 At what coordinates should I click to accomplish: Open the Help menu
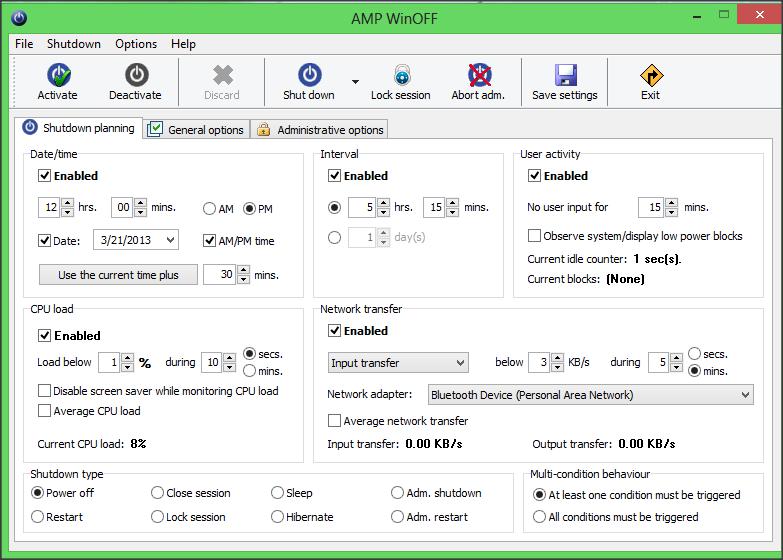click(x=183, y=44)
